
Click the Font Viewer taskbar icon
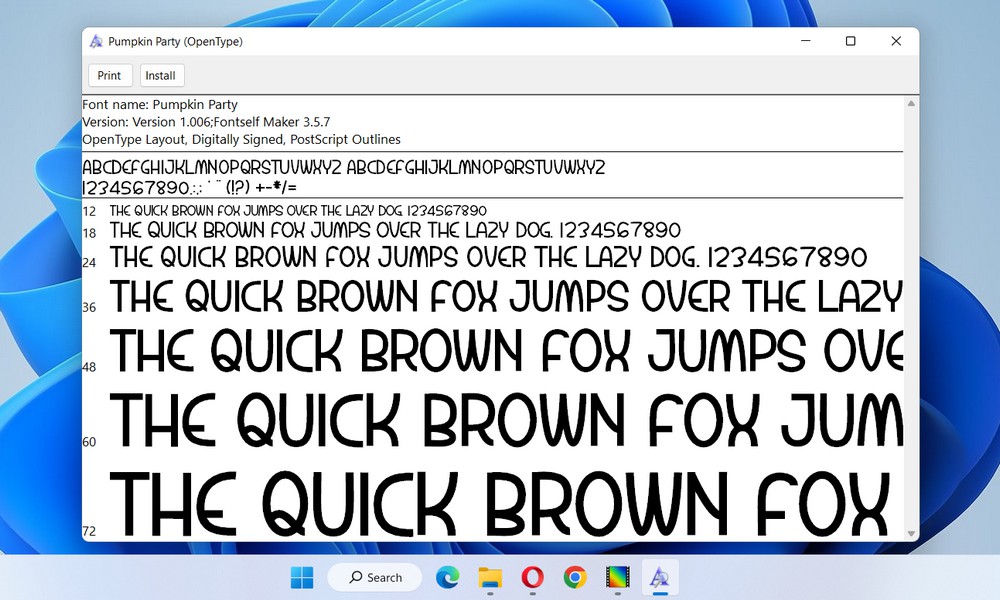(x=659, y=577)
